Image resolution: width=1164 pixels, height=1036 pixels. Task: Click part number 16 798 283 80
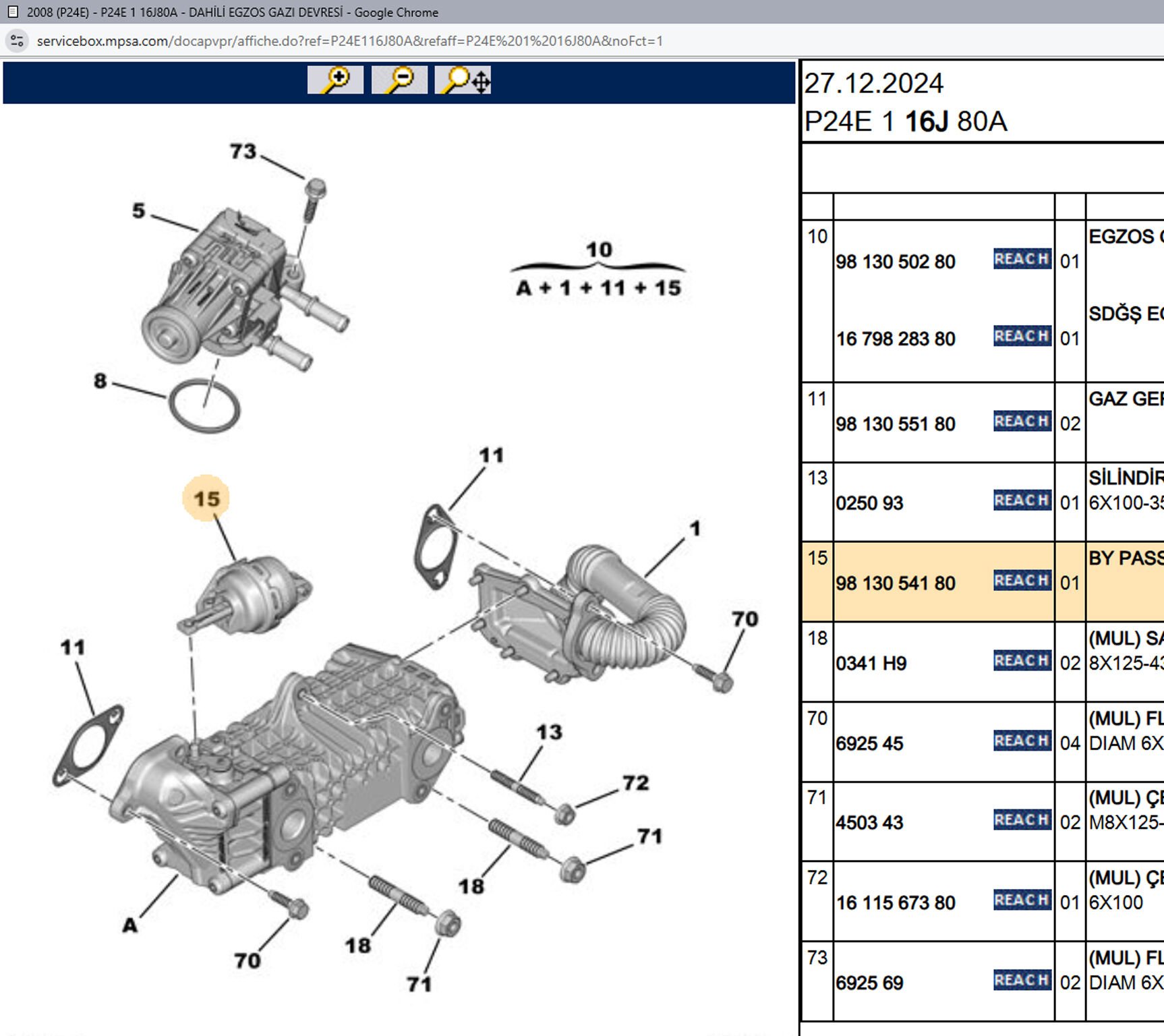(895, 339)
